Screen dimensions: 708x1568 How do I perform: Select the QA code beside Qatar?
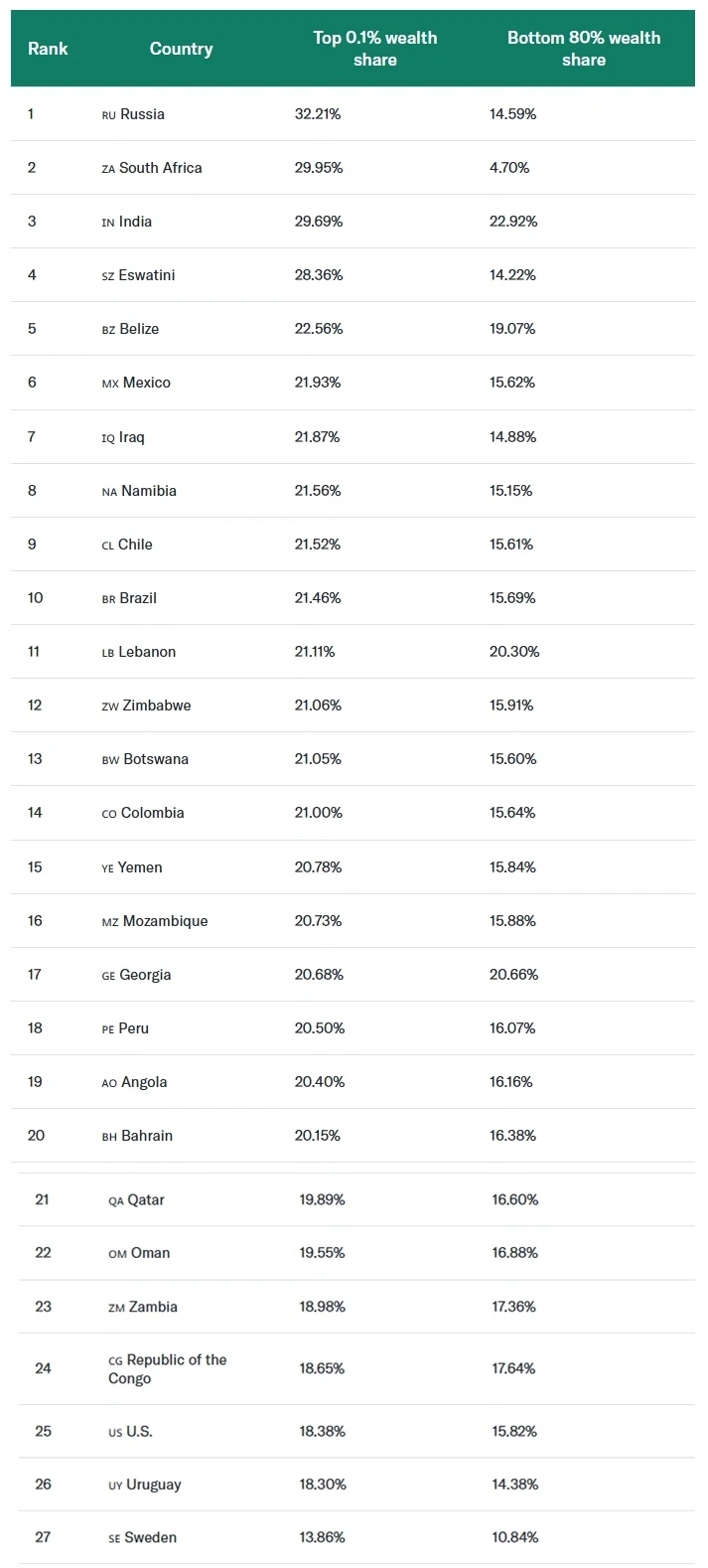[x=116, y=1201]
